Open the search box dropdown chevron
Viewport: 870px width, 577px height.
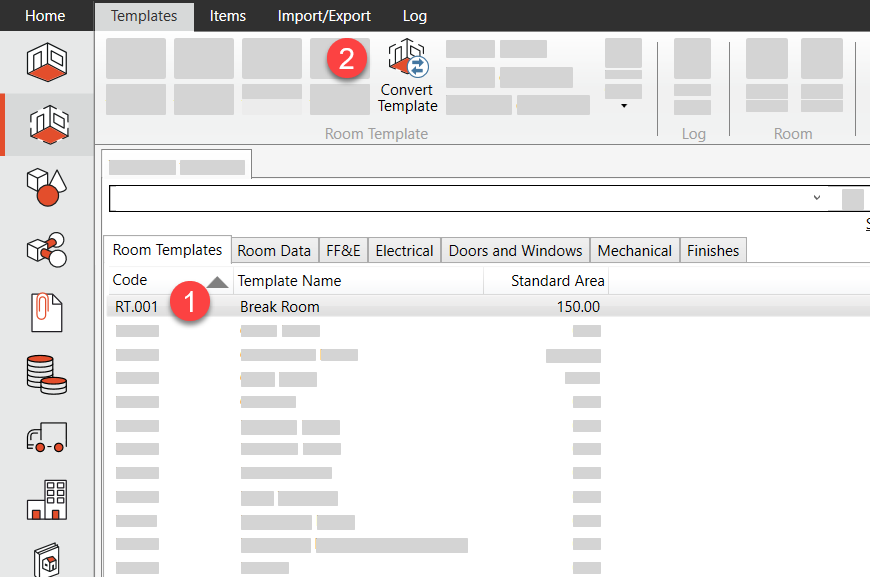point(817,198)
